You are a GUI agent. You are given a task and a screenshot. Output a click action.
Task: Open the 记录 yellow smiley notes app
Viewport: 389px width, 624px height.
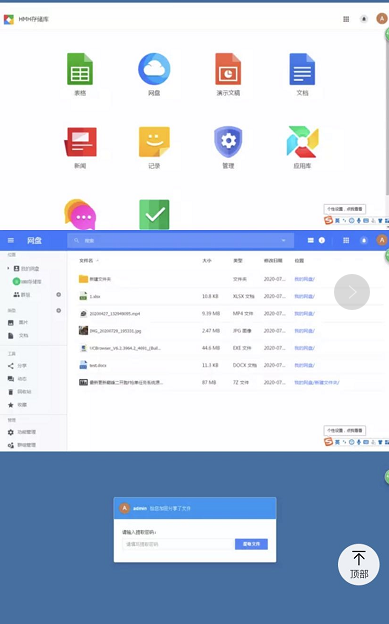click(154, 142)
